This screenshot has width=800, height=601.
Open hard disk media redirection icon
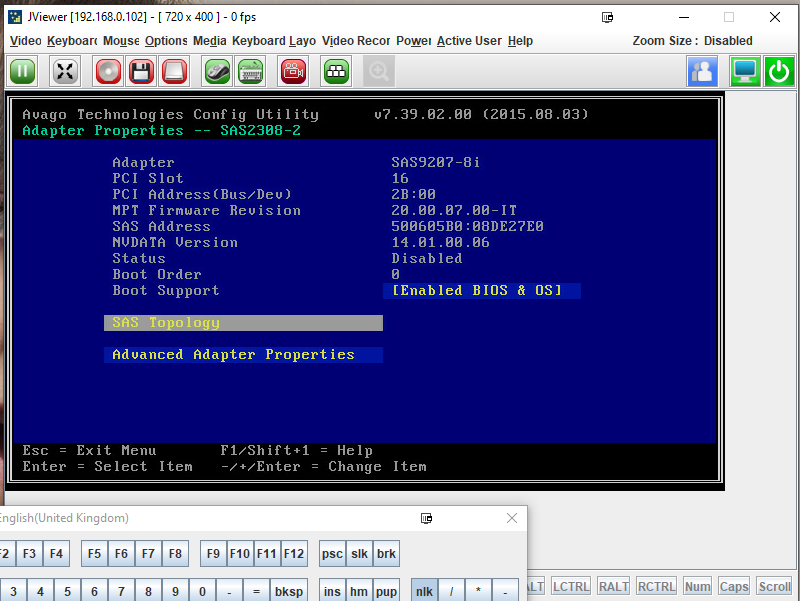pos(174,71)
